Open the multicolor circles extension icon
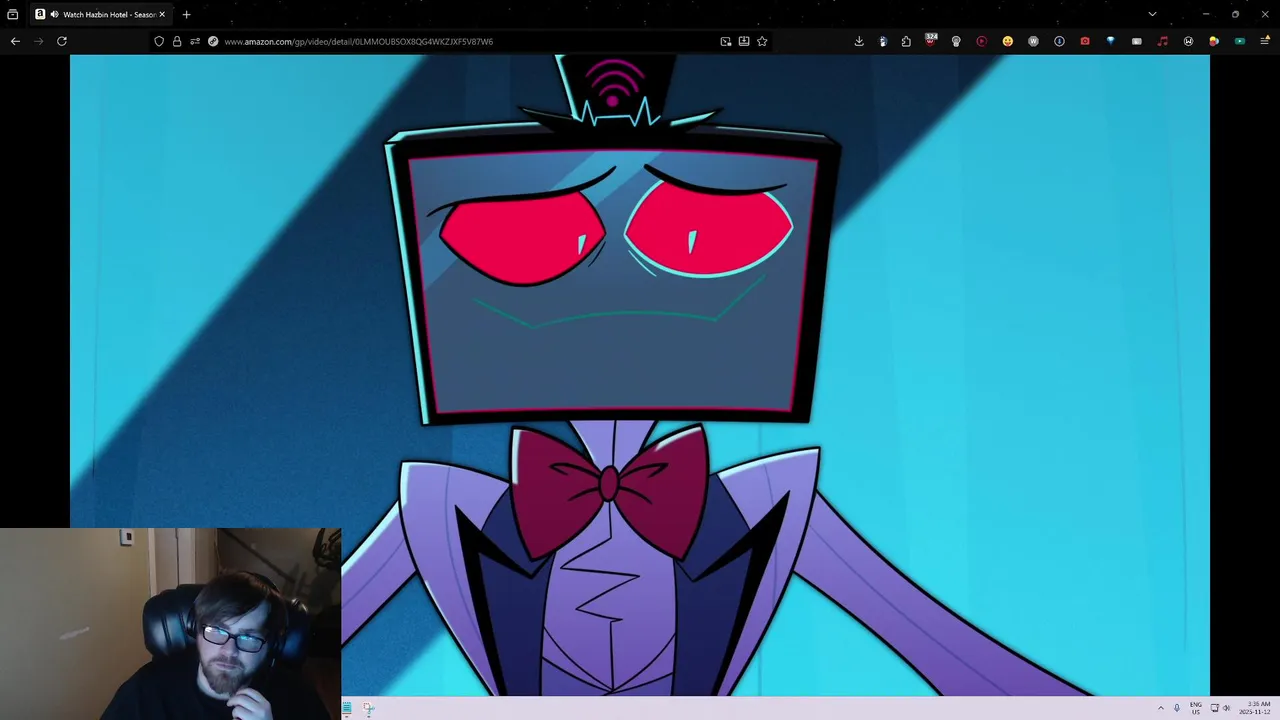 pyautogui.click(x=1214, y=41)
